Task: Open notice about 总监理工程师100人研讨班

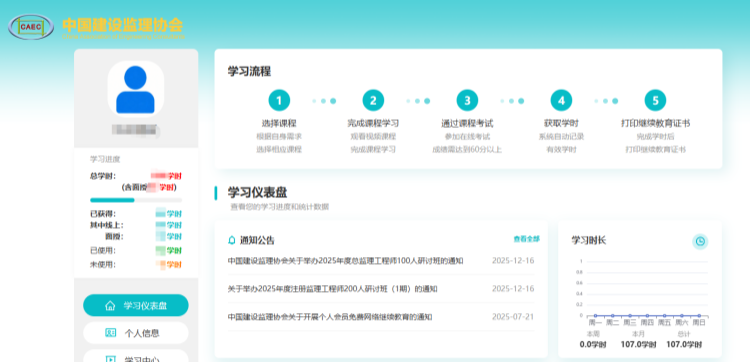Action: coord(345,261)
